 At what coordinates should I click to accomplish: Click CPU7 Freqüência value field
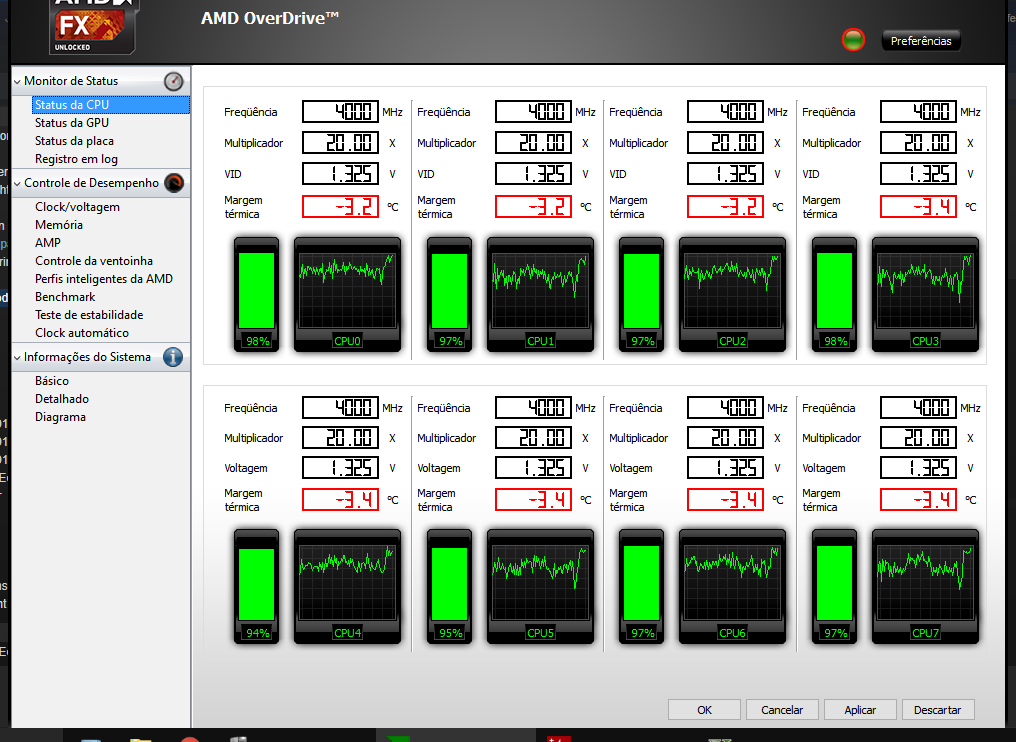918,408
